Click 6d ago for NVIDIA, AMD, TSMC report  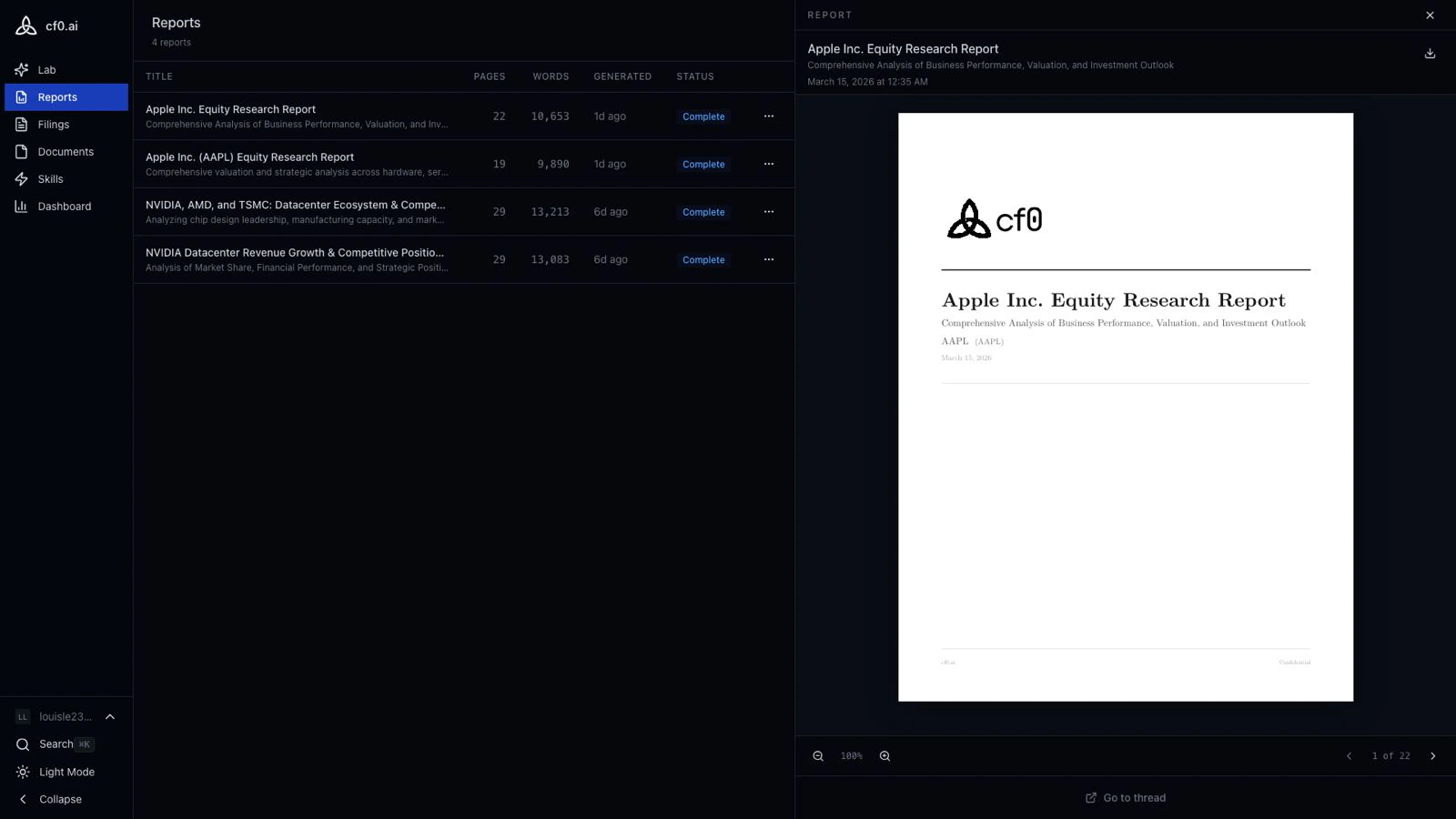pyautogui.click(x=611, y=212)
